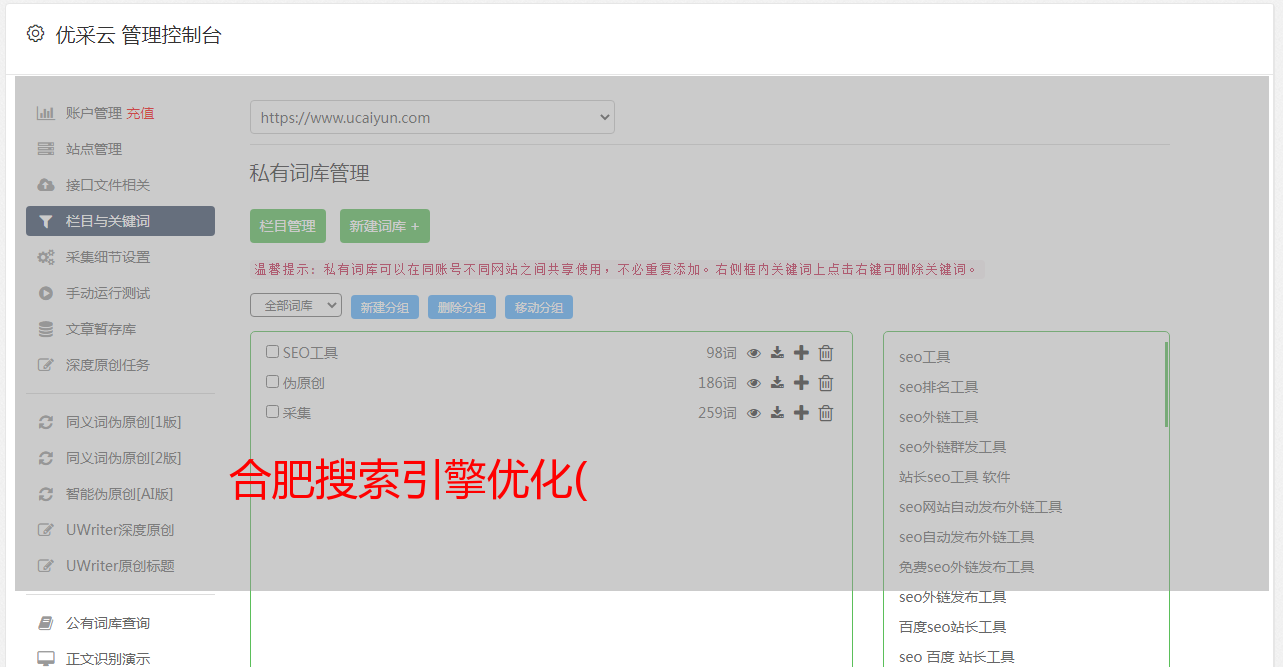Image resolution: width=1283 pixels, height=667 pixels.
Task: Open 深度原创任务 menu item
Action: tap(108, 365)
